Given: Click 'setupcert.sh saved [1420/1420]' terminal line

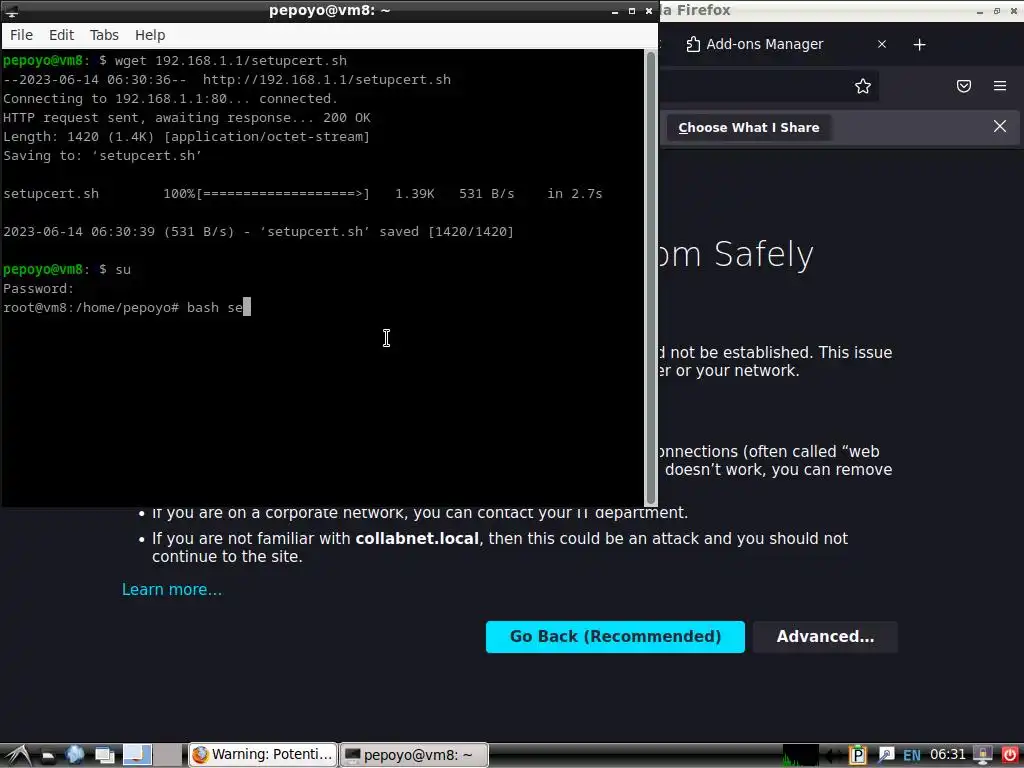Looking at the screenshot, I should 259,232.
